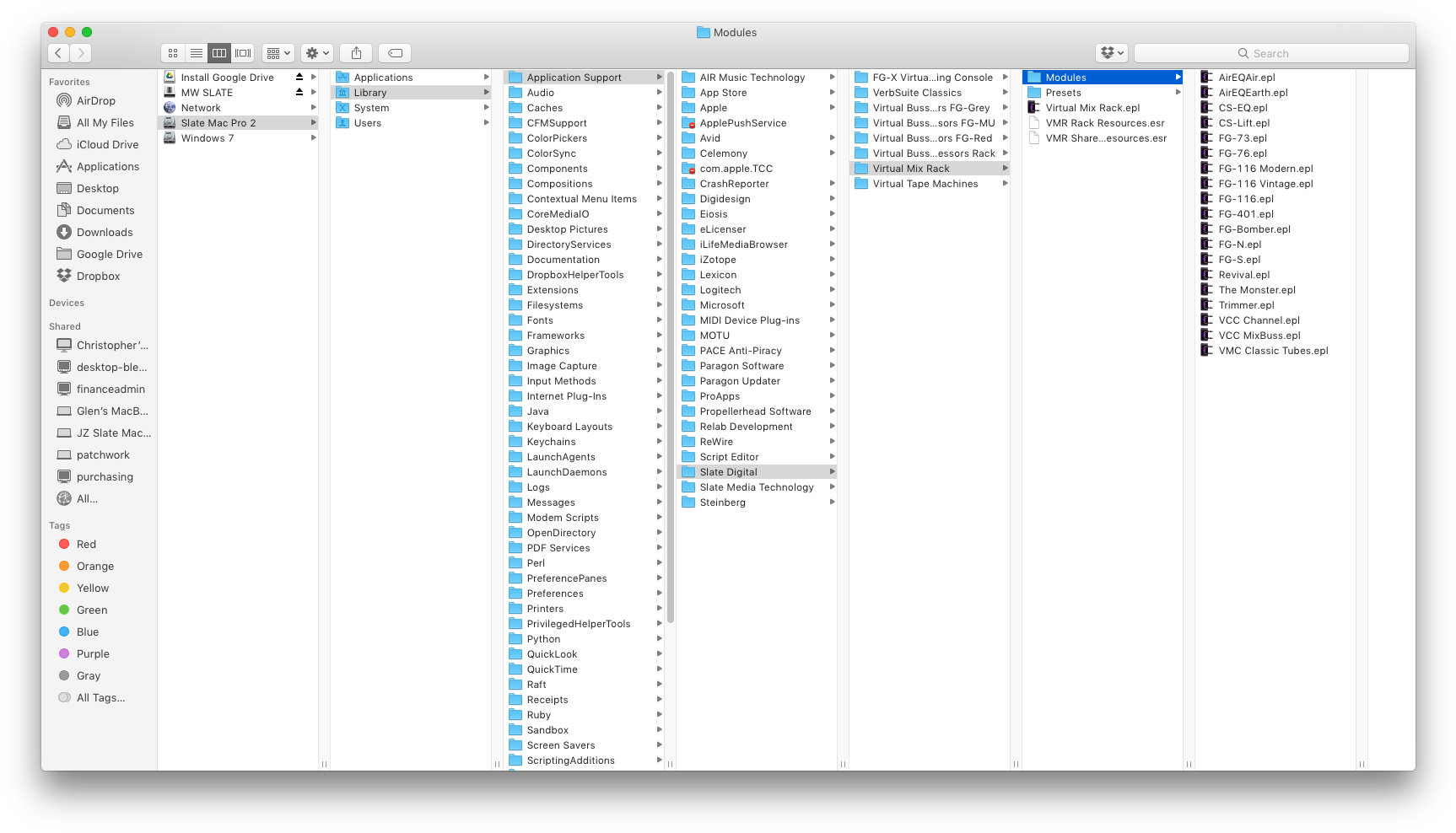The image size is (1456, 833).
Task: Select the Library folder
Action: (x=411, y=92)
